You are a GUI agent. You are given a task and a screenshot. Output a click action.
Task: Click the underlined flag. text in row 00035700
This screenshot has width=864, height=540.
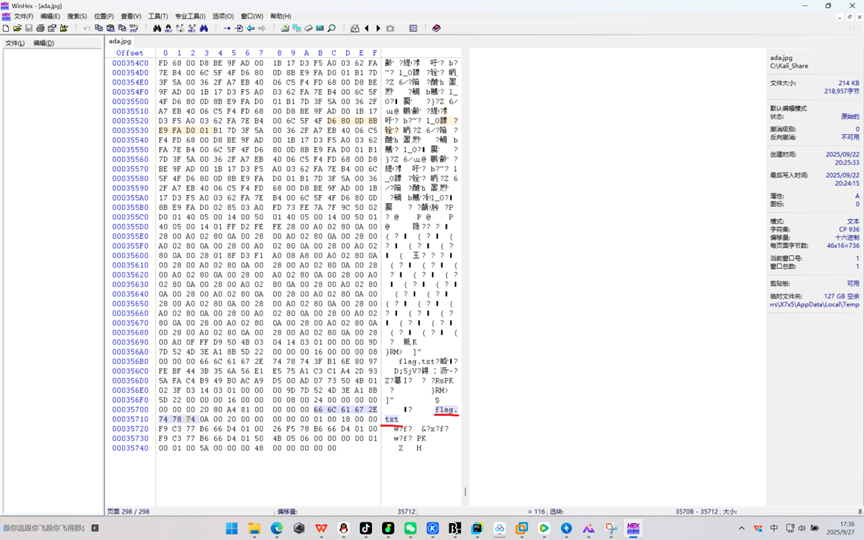pos(446,409)
